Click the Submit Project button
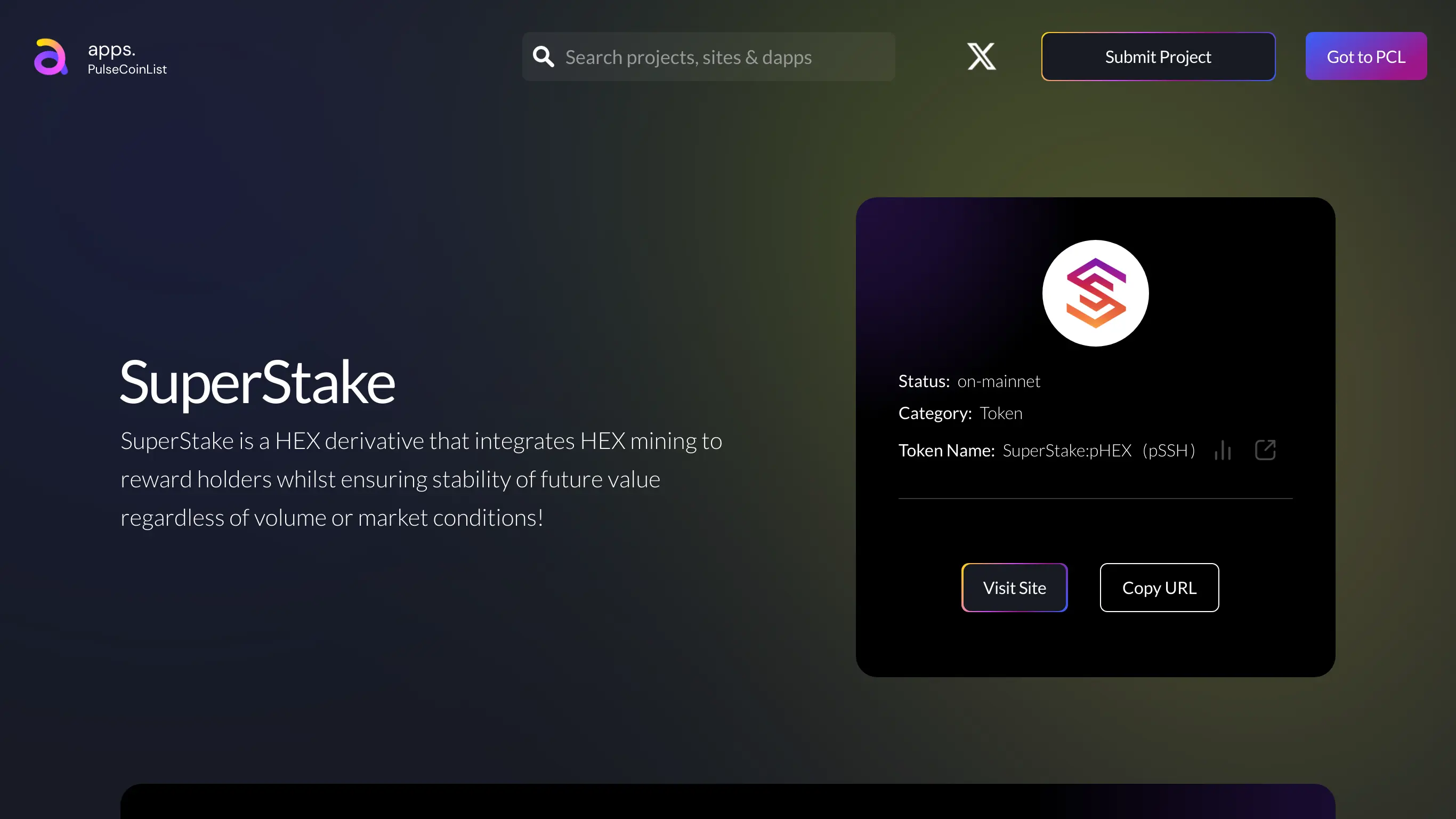1456x819 pixels. pos(1158,57)
